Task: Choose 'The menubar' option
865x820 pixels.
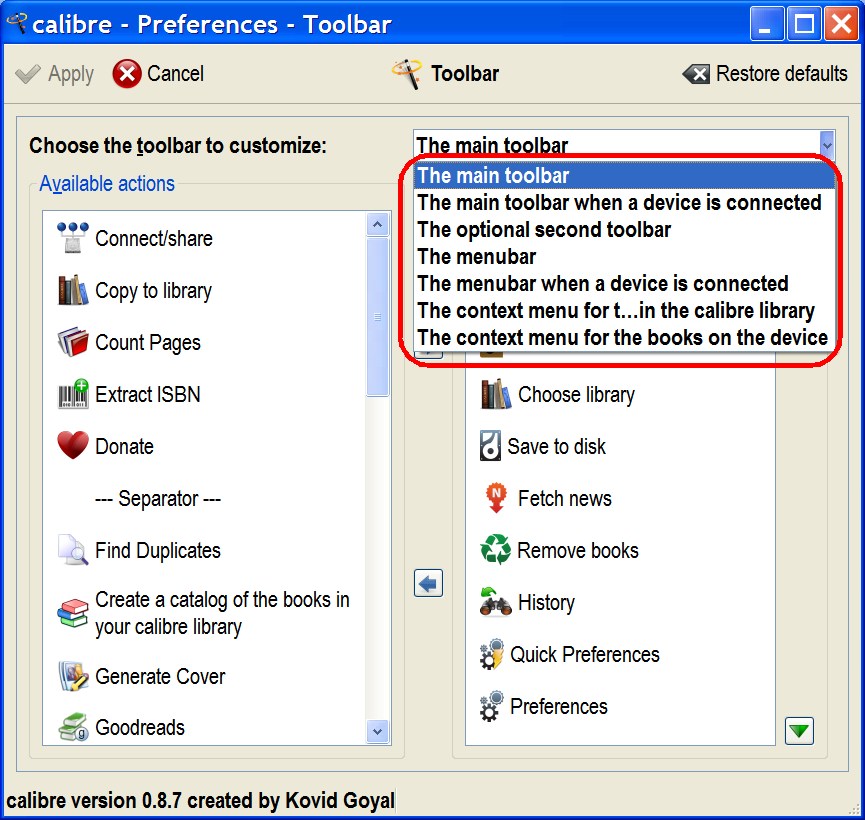Action: click(x=624, y=257)
